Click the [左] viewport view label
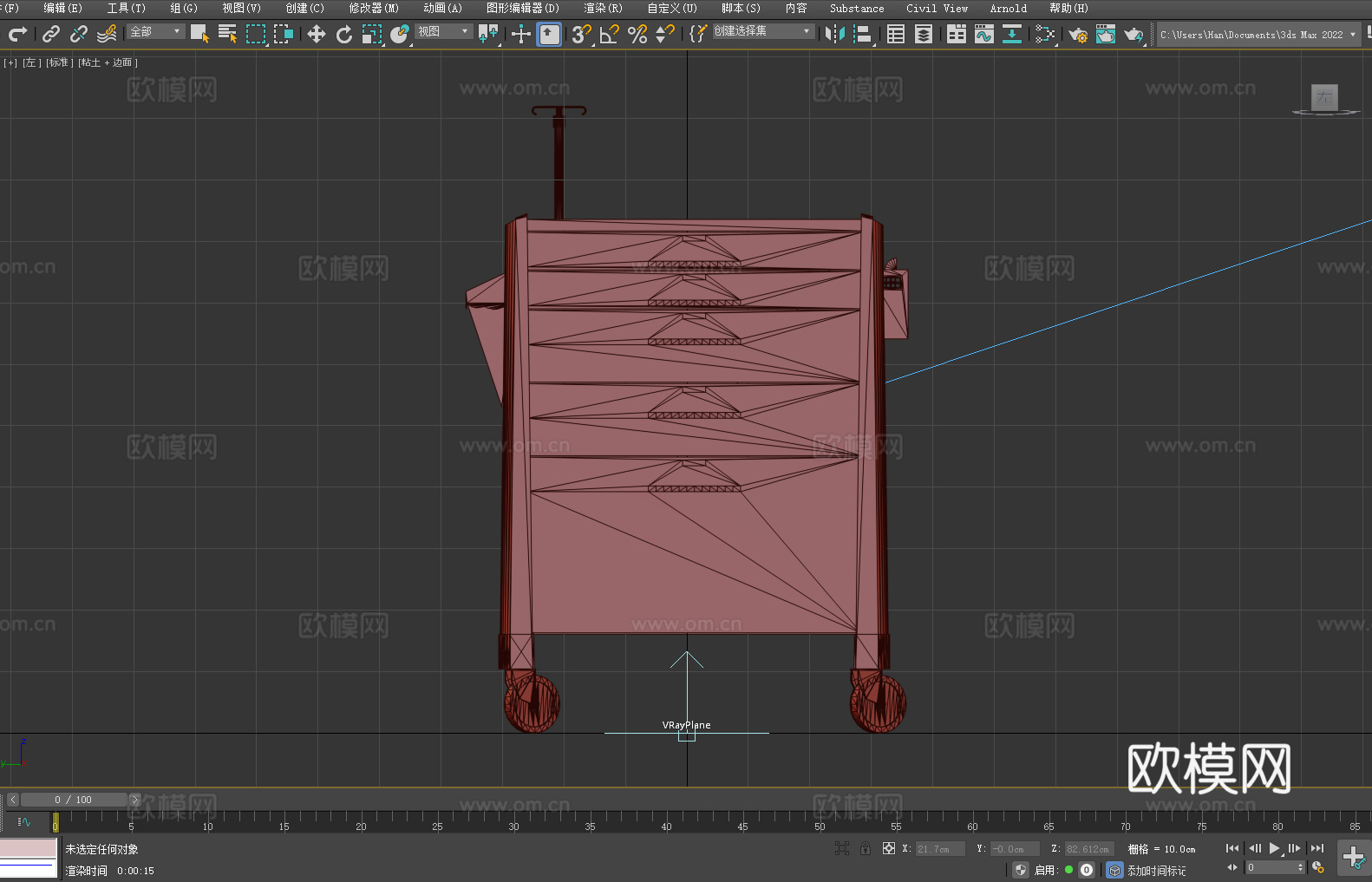 pyautogui.click(x=32, y=62)
